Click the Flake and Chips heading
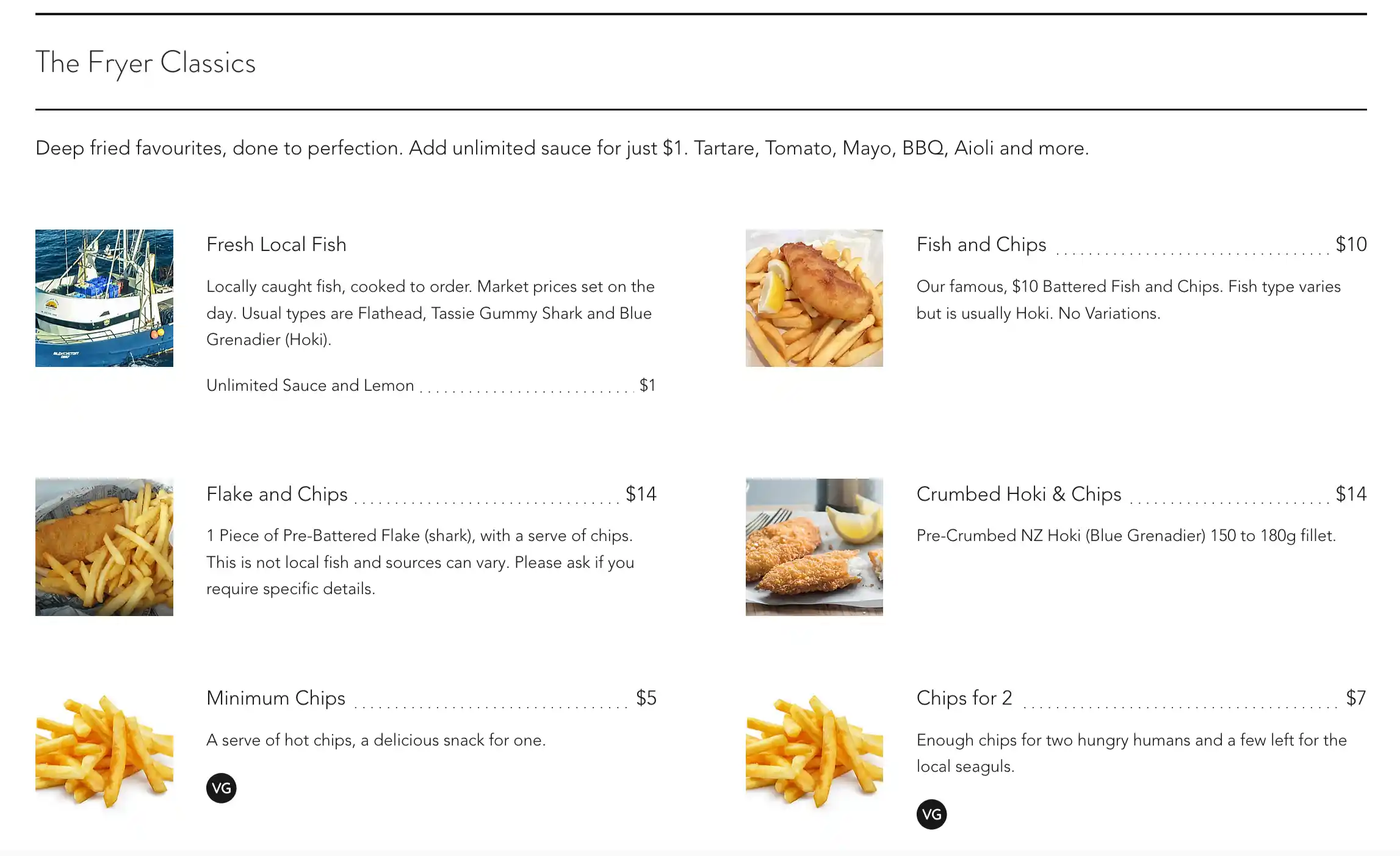The image size is (1400, 856). [x=276, y=493]
